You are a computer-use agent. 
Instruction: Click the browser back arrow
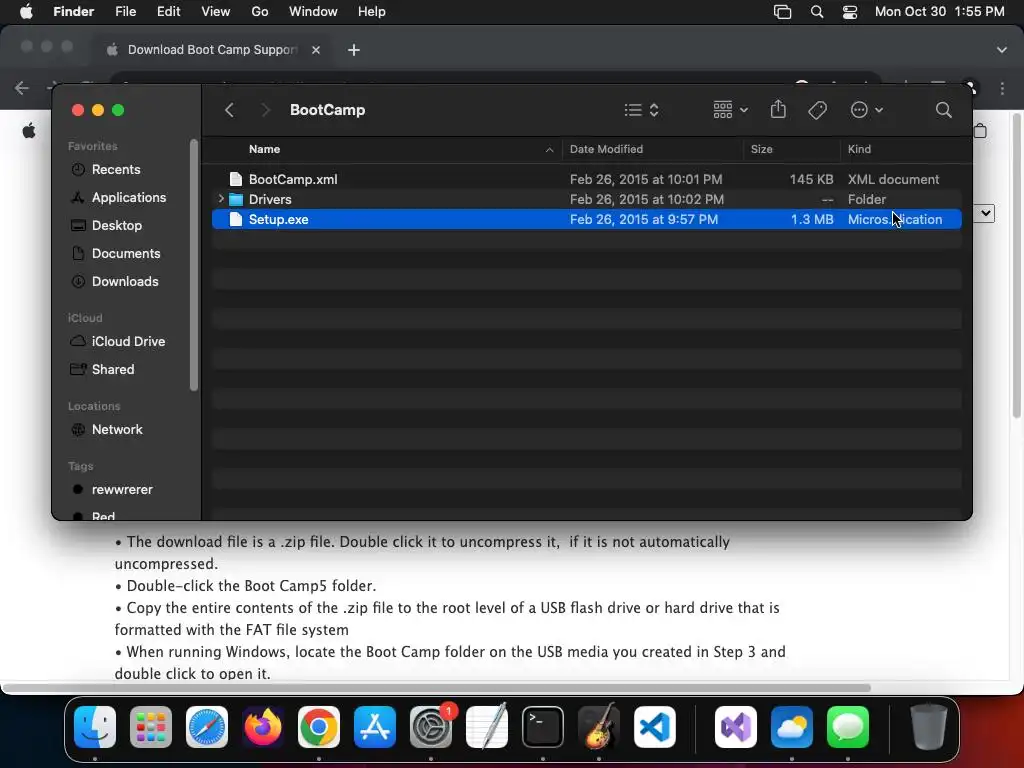tap(22, 88)
